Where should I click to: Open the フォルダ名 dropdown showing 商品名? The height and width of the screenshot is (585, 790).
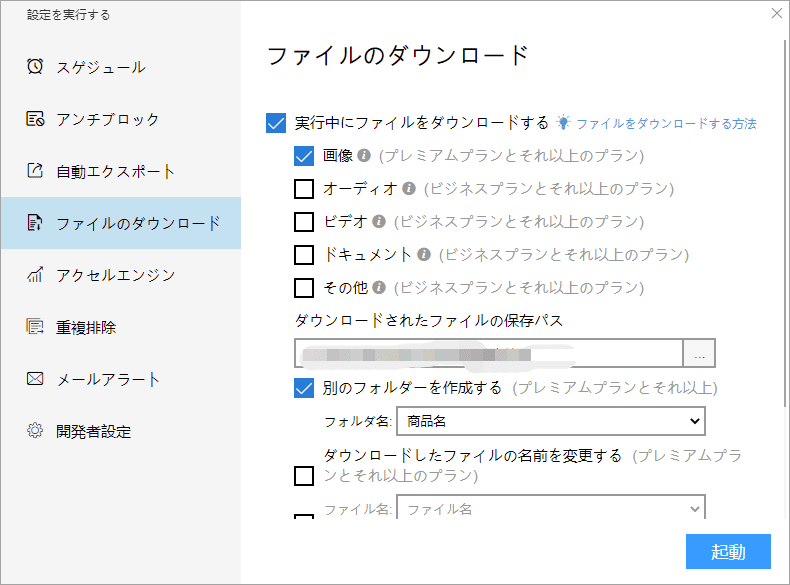(x=550, y=421)
